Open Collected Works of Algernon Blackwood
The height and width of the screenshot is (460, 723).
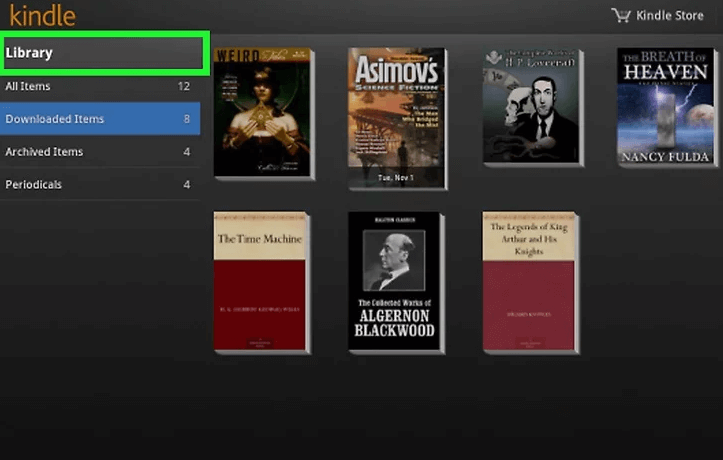(x=396, y=282)
